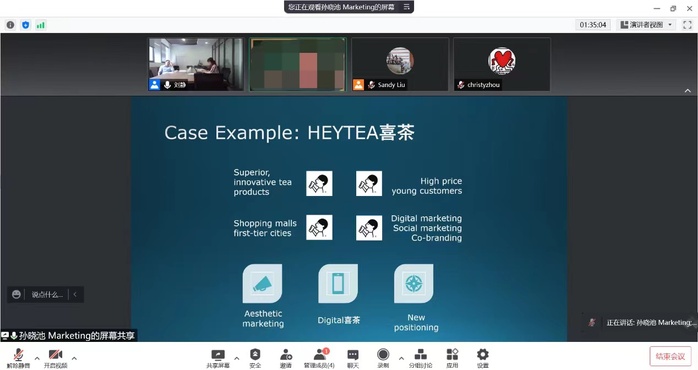
Task: Open the share screen icon
Action: pyautogui.click(x=218, y=358)
